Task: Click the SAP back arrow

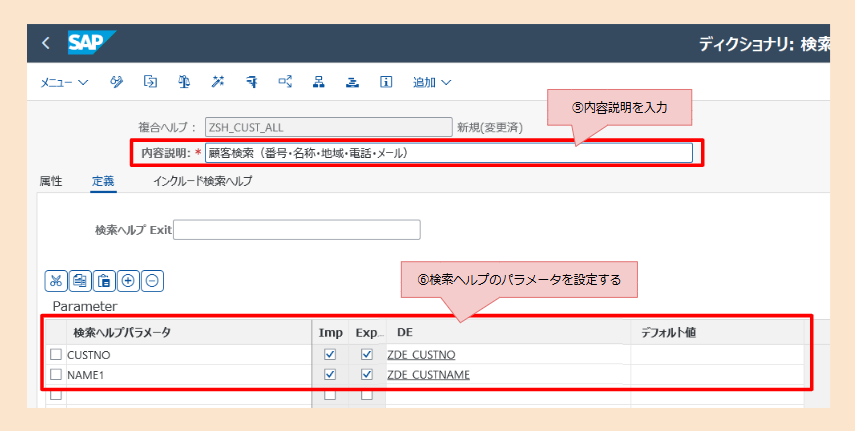Action: pyautogui.click(x=46, y=44)
